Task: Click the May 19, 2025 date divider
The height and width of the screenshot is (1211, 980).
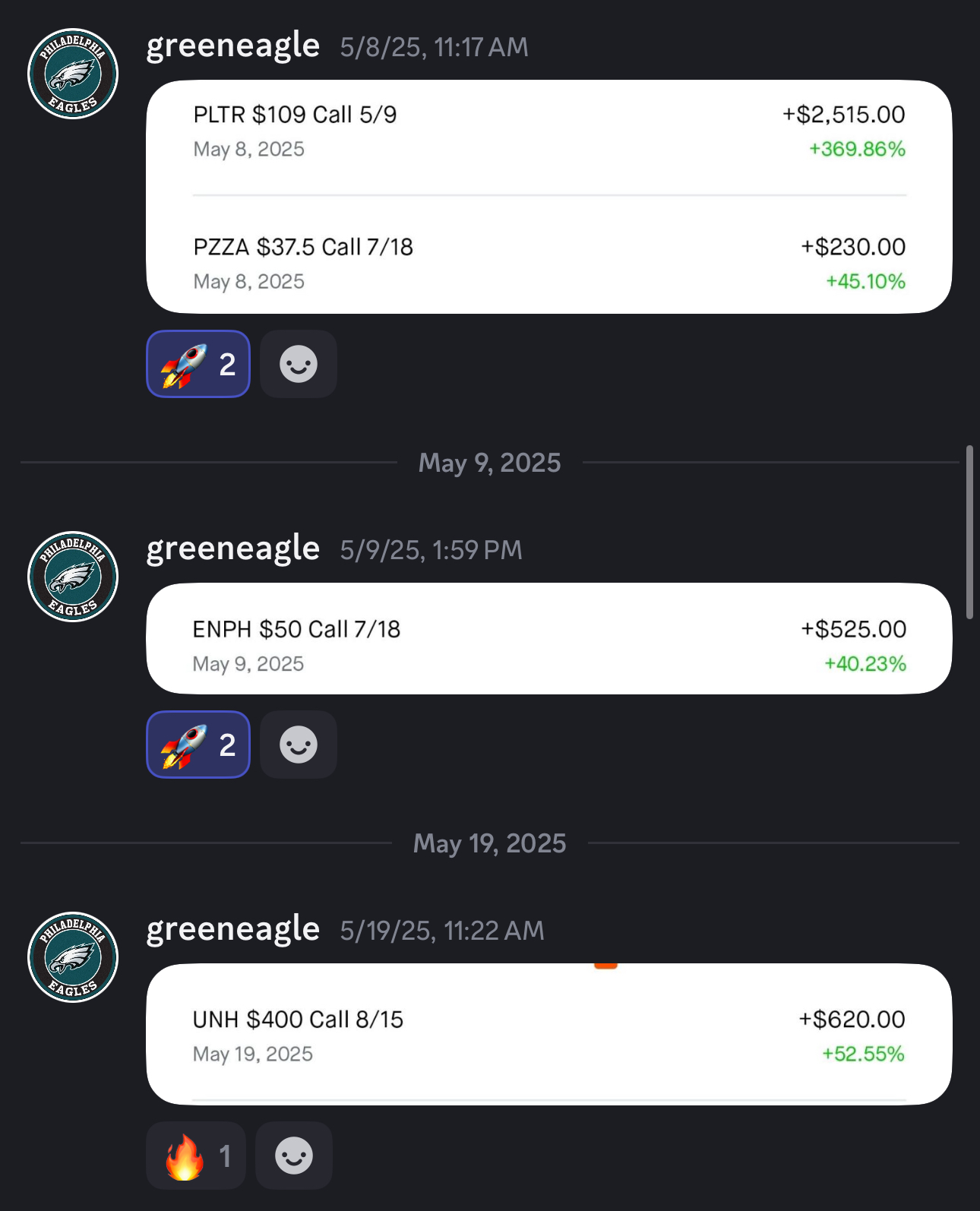Action: (489, 843)
